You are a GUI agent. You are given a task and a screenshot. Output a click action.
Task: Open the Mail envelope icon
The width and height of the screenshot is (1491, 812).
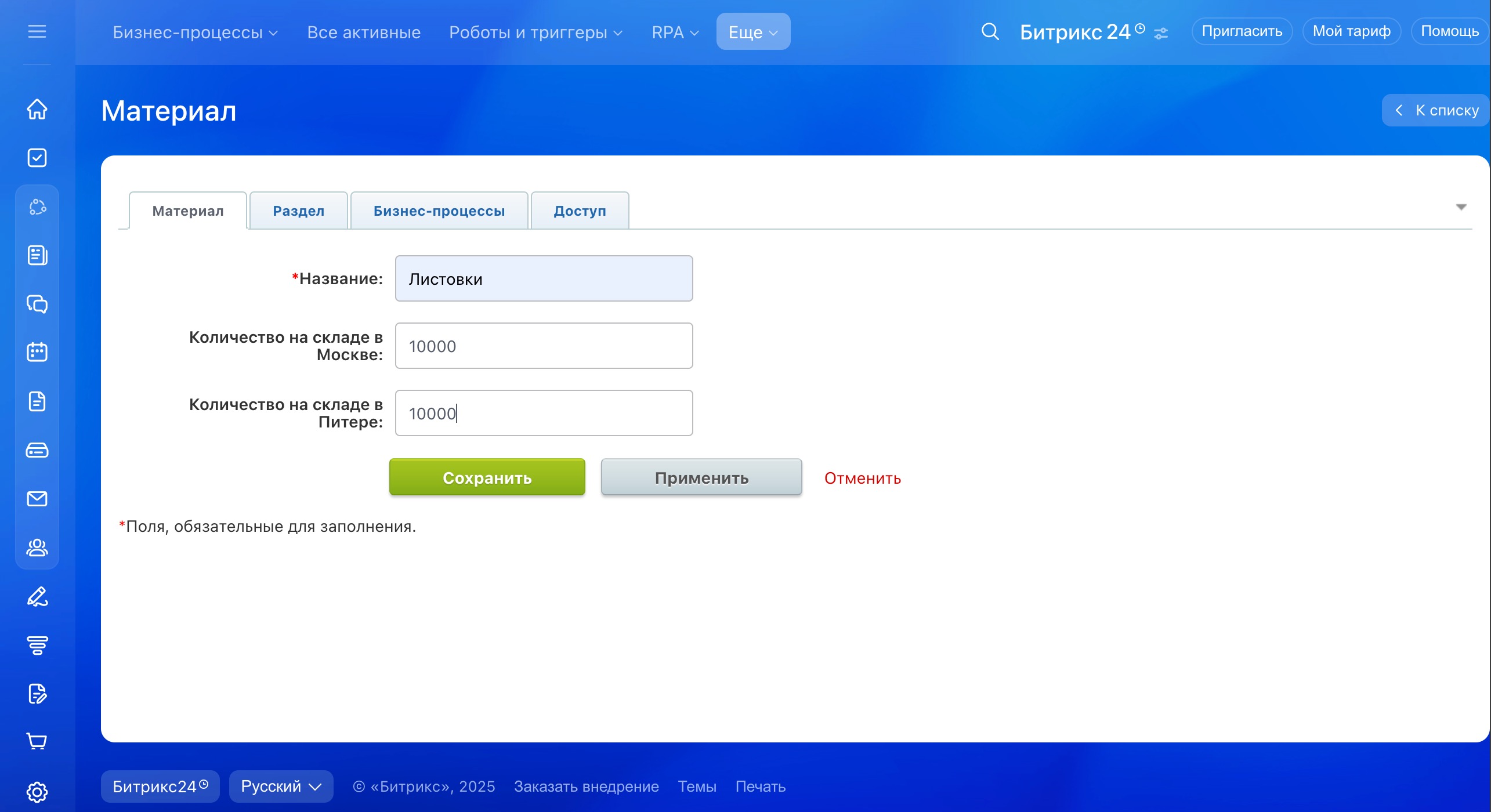[37, 499]
